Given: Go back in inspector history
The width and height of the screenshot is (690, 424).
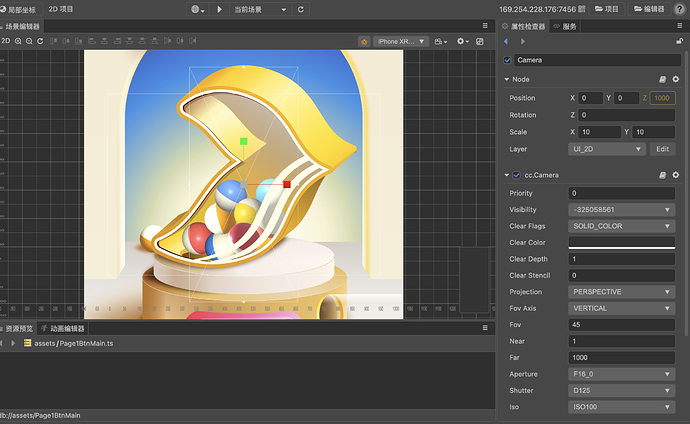Looking at the screenshot, I should (506, 41).
